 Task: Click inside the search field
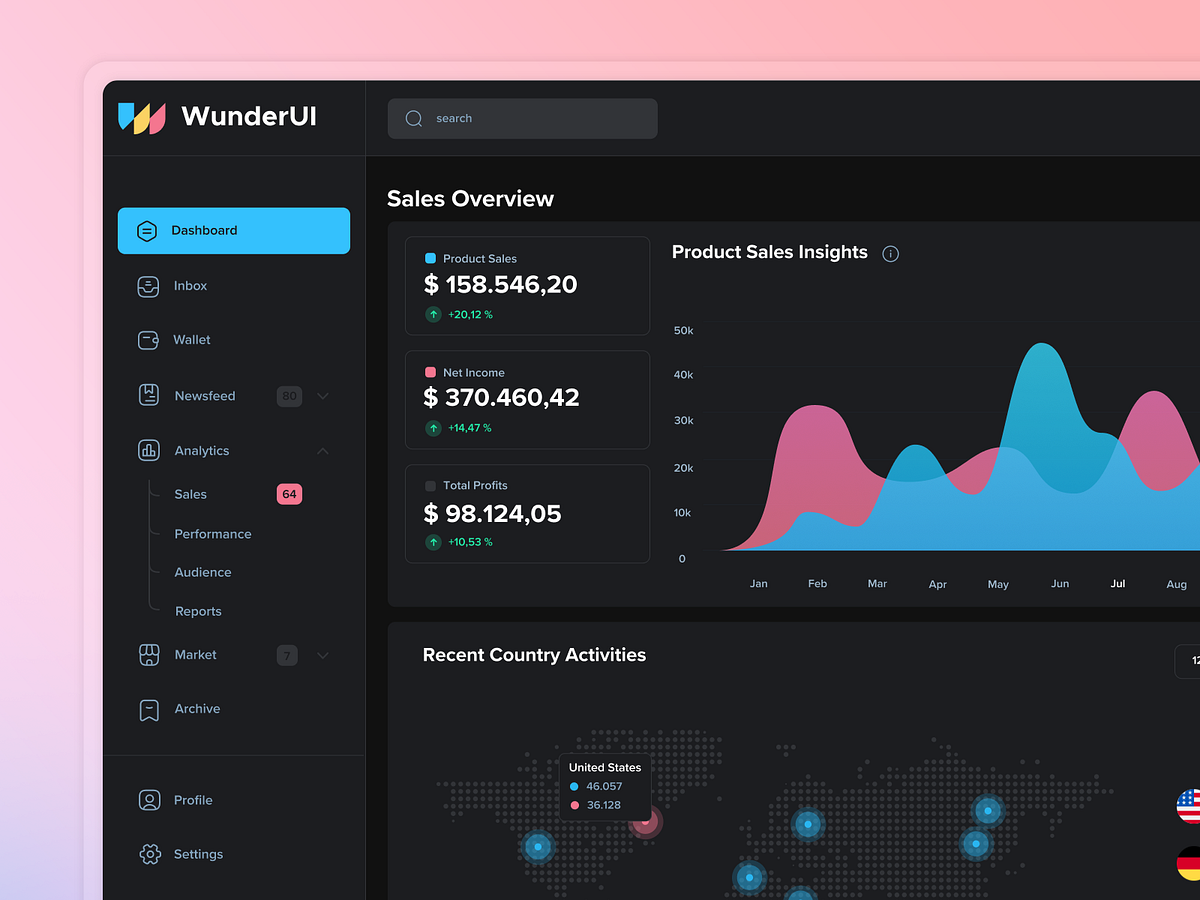tap(522, 118)
